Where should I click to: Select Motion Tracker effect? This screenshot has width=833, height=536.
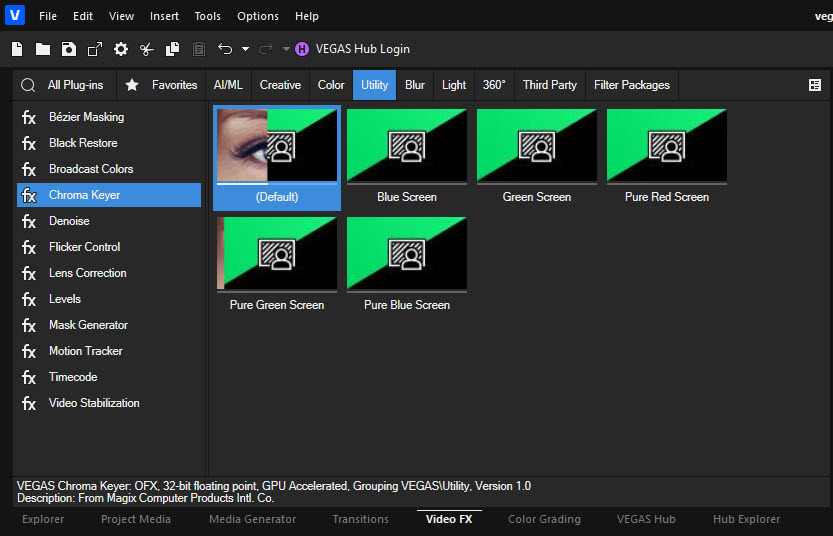[x=109, y=351]
